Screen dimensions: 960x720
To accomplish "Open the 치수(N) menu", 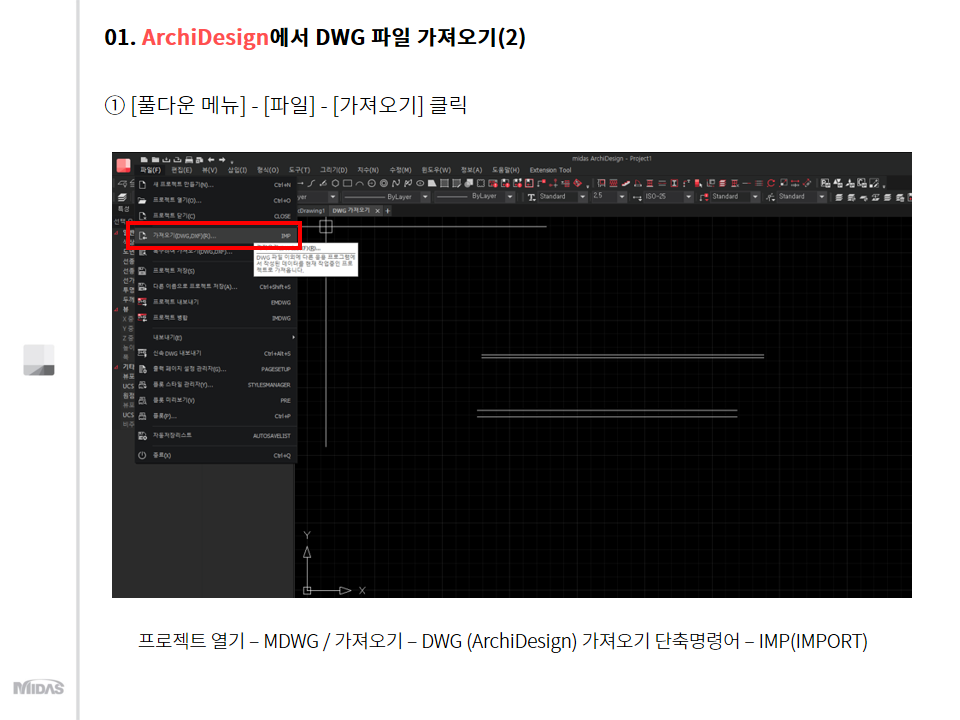I will click(x=368, y=170).
